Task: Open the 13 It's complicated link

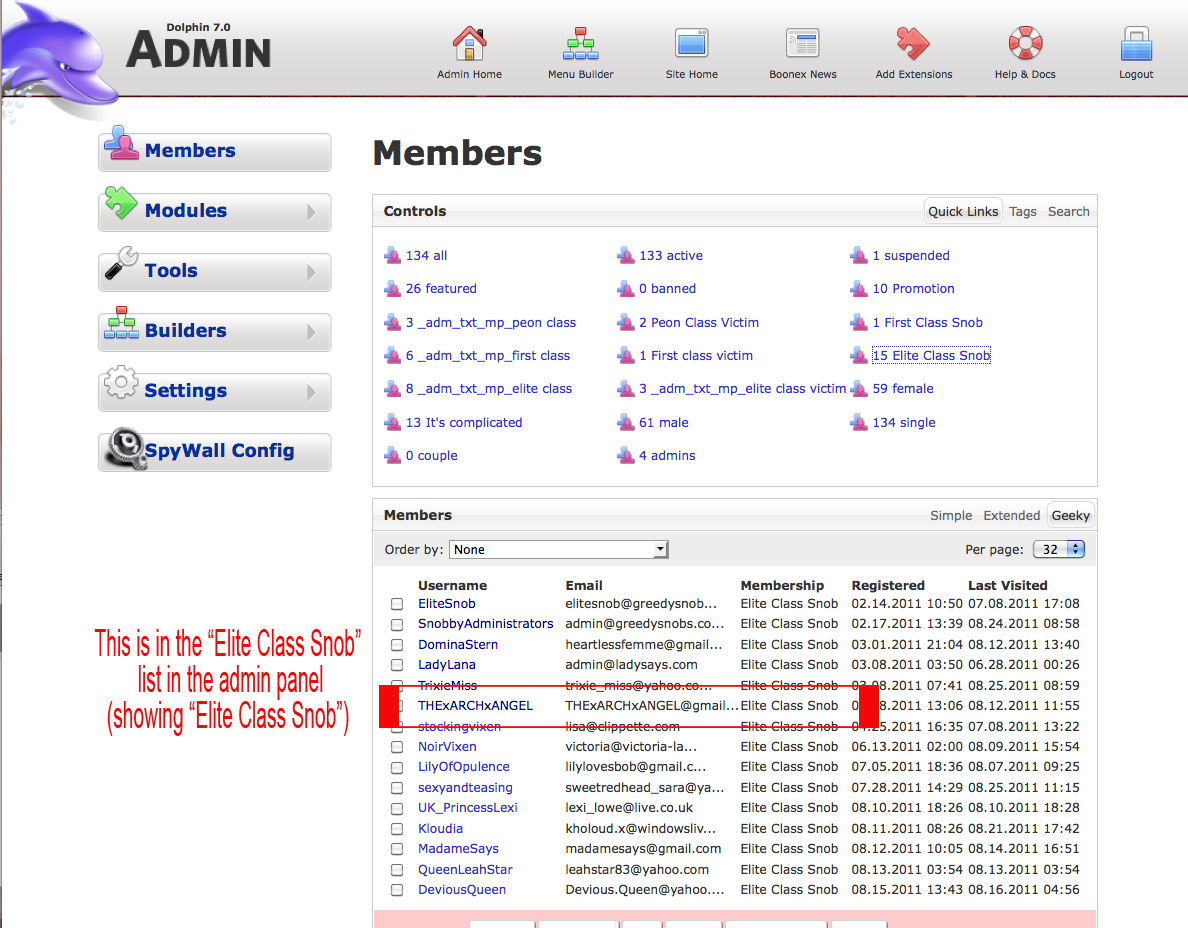Action: [464, 422]
